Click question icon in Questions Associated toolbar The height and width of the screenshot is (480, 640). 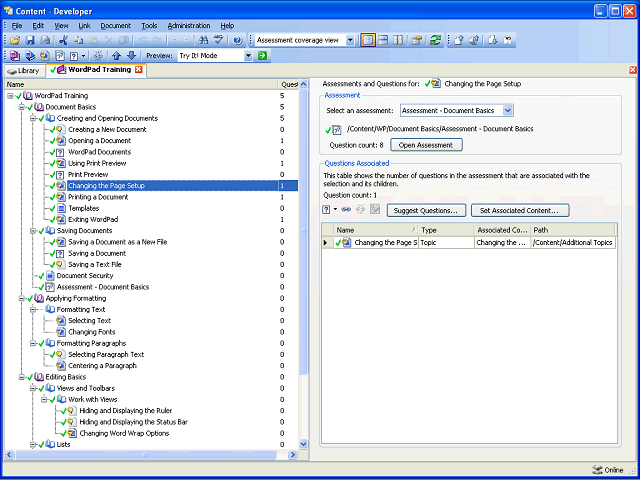[x=326, y=209]
